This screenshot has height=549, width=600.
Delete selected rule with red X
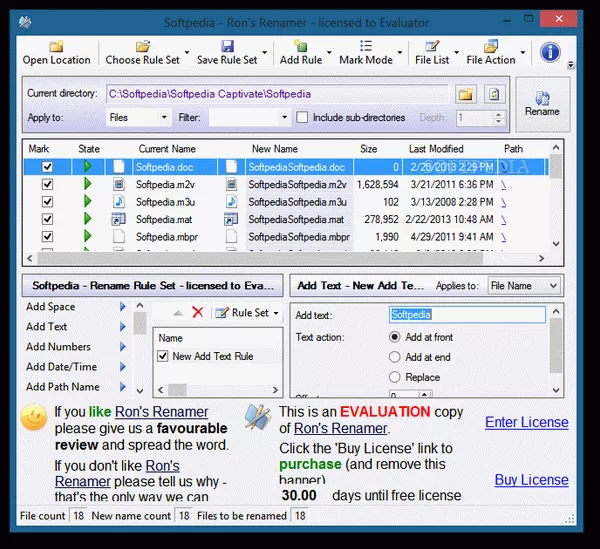coord(198,312)
